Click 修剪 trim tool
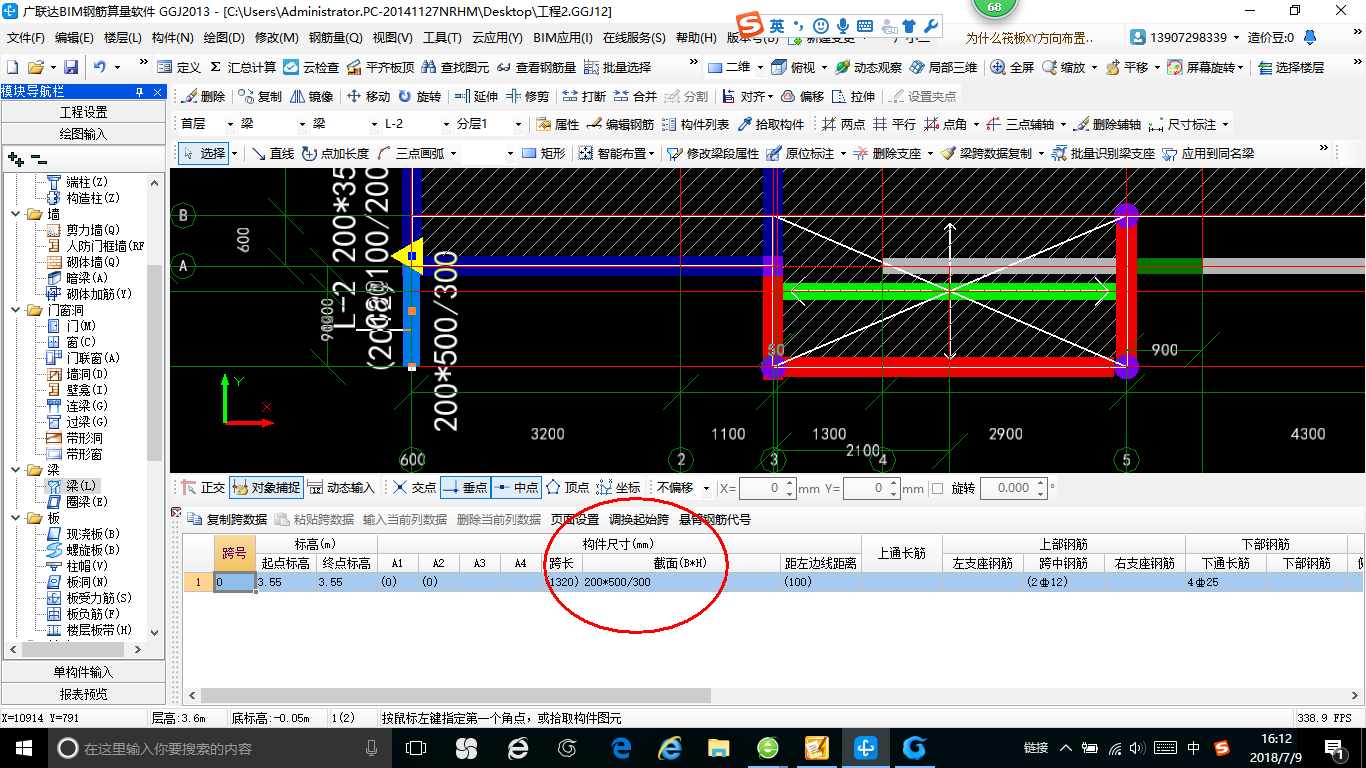Viewport: 1366px width, 768px height. tap(527, 97)
